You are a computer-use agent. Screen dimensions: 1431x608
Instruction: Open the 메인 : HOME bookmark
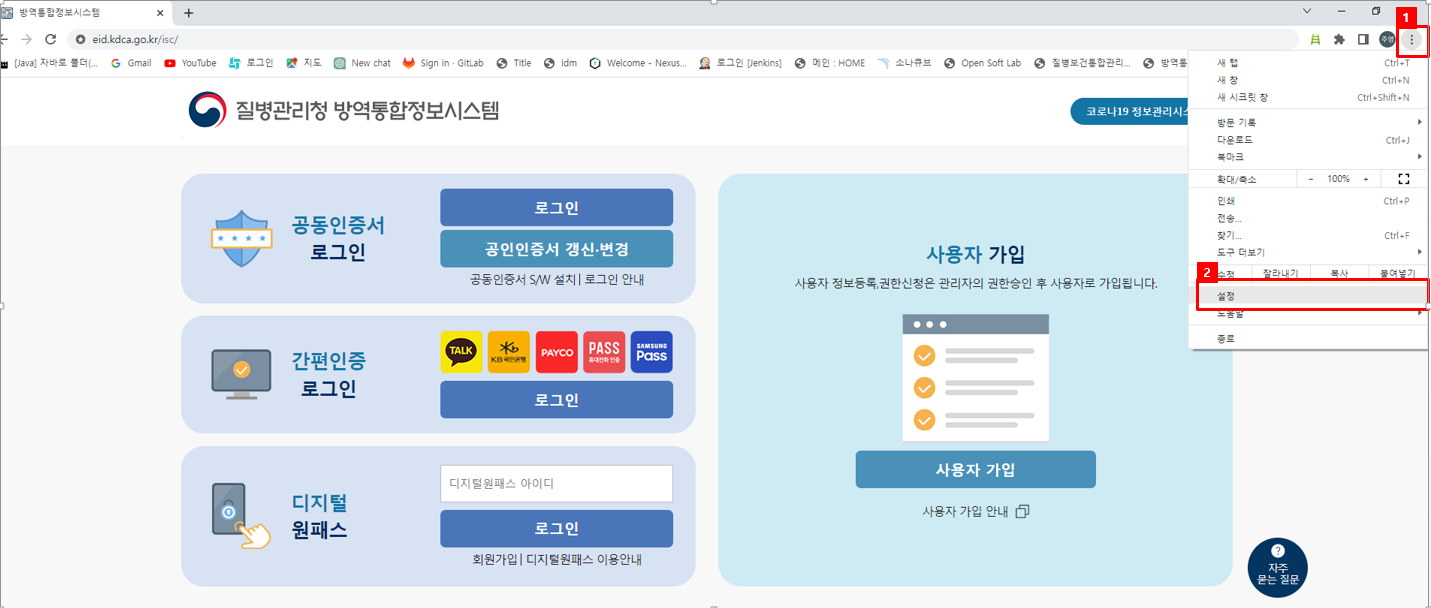(830, 63)
